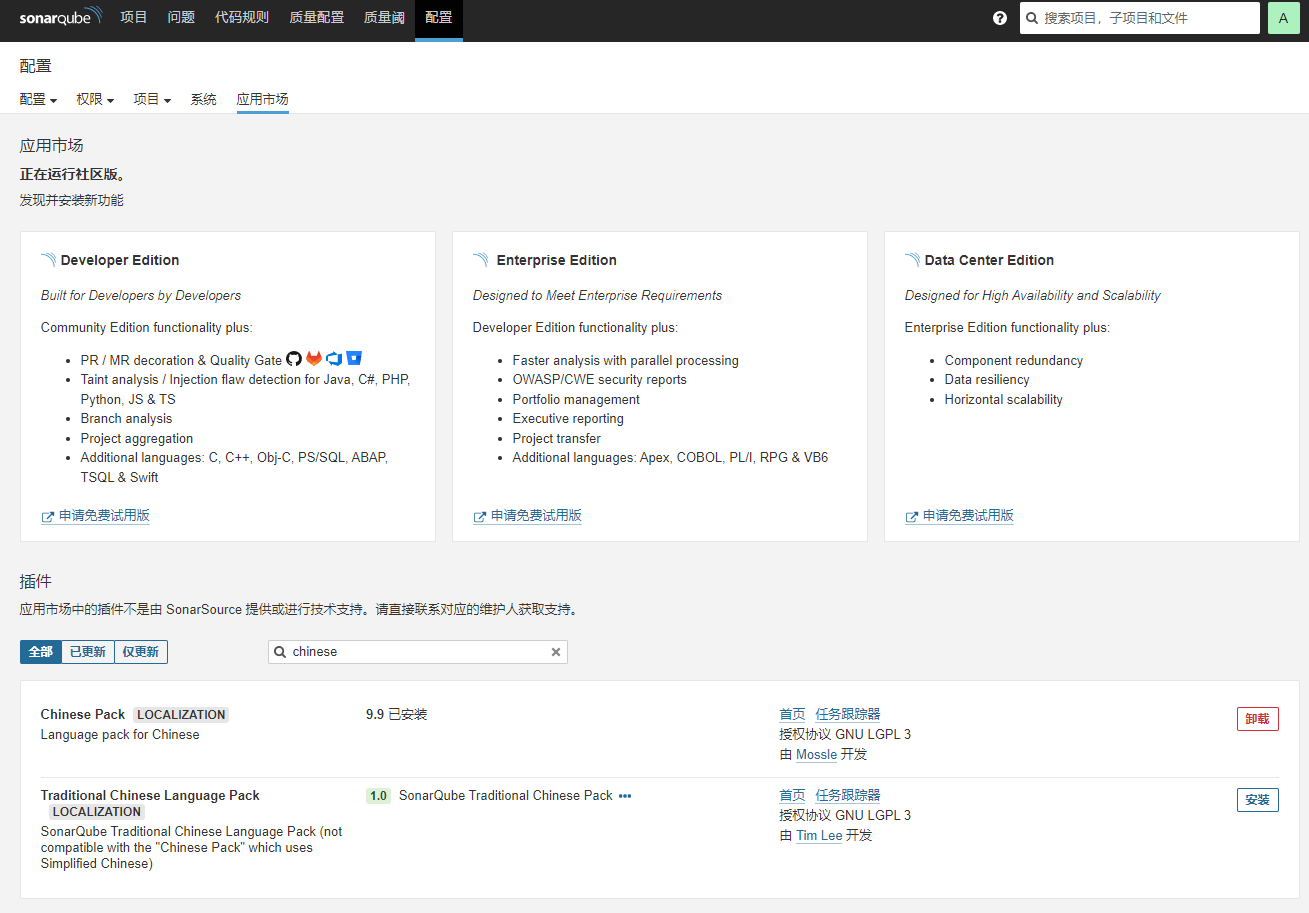Click 申请免费试用版 link for Enterprise Edition
Viewport: 1309px width, 913px height.
pyautogui.click(x=536, y=516)
